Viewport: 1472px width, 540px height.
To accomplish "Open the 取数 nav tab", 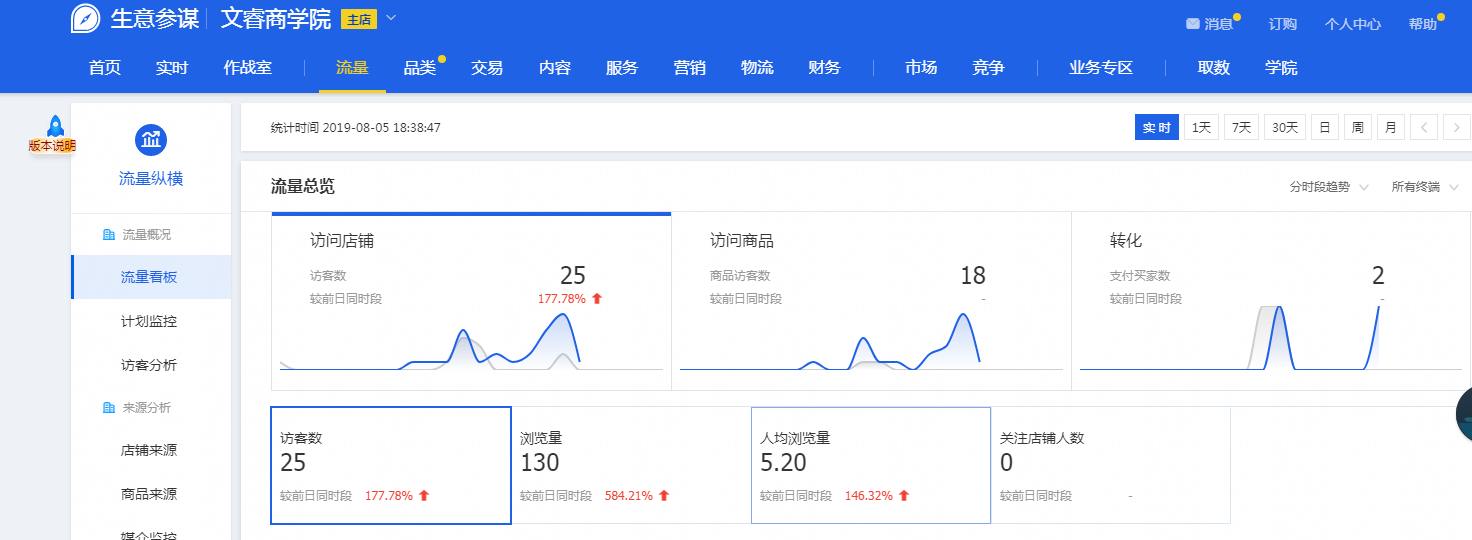I will (x=1214, y=68).
